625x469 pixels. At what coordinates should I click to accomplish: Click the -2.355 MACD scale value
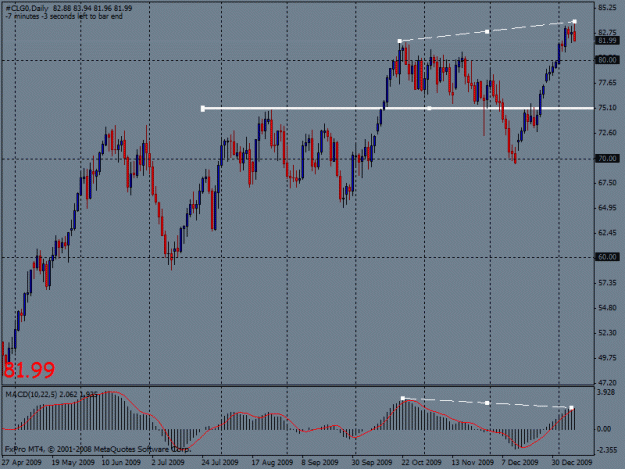pyautogui.click(x=606, y=450)
